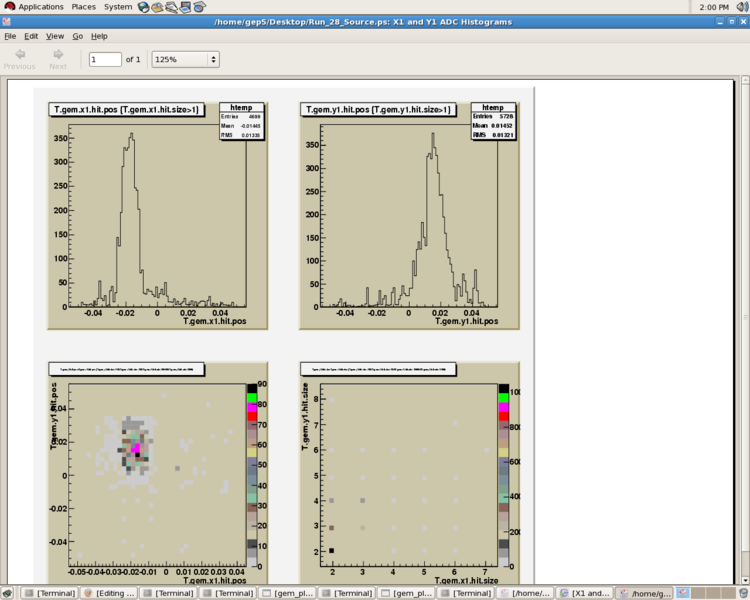This screenshot has height=600, width=750.
Task: Click the brown bin in the hit.size scatter plot
Action: (331, 528)
